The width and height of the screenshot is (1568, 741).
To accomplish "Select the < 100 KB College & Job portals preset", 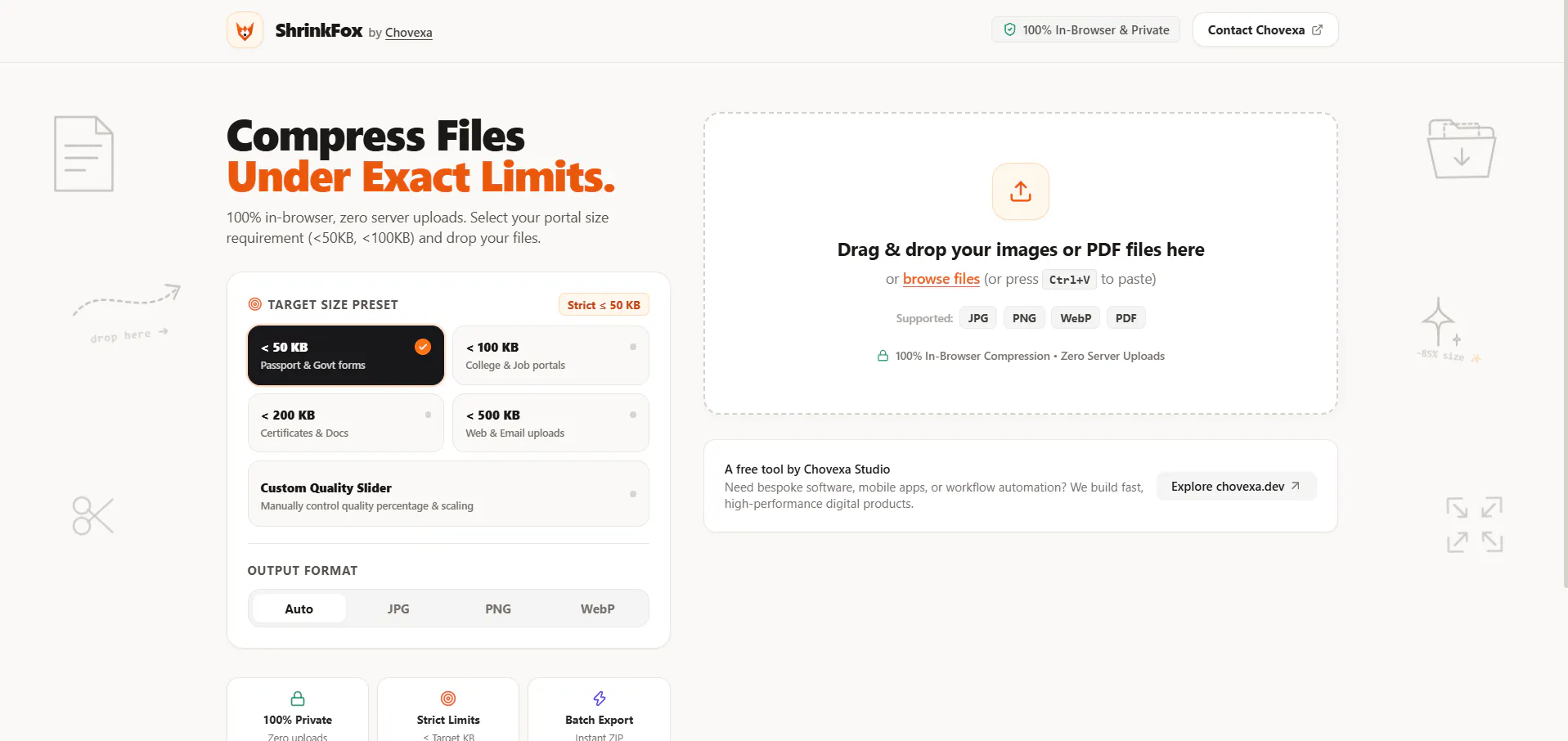I will pyautogui.click(x=550, y=356).
